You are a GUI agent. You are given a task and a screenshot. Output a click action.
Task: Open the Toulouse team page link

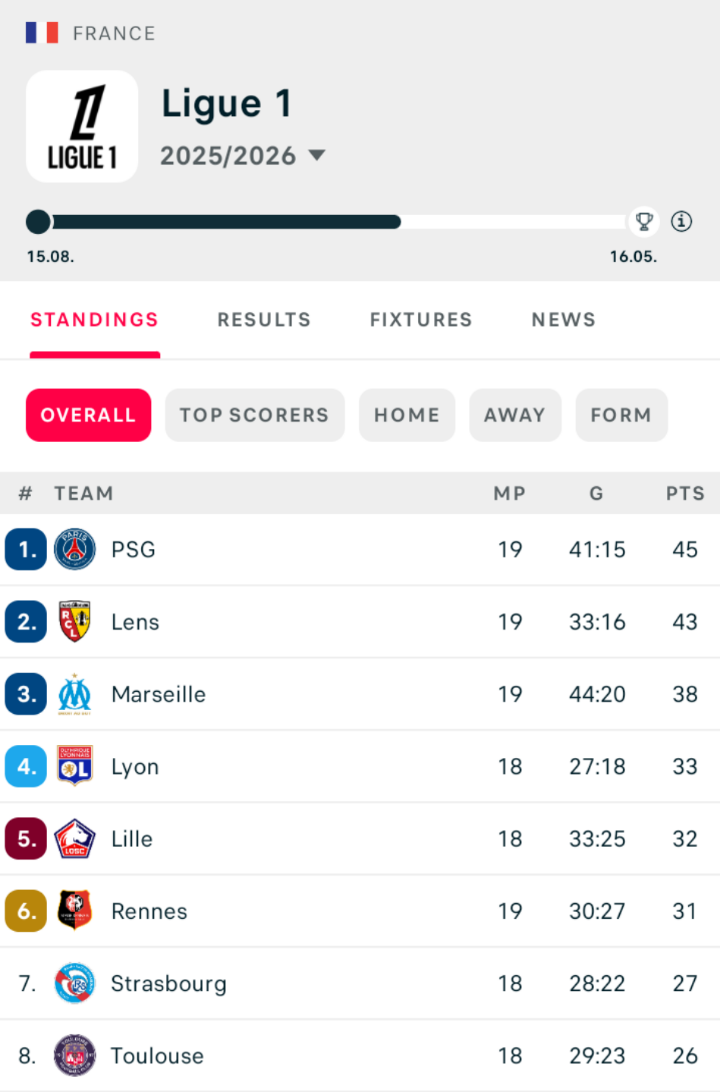(x=157, y=1056)
